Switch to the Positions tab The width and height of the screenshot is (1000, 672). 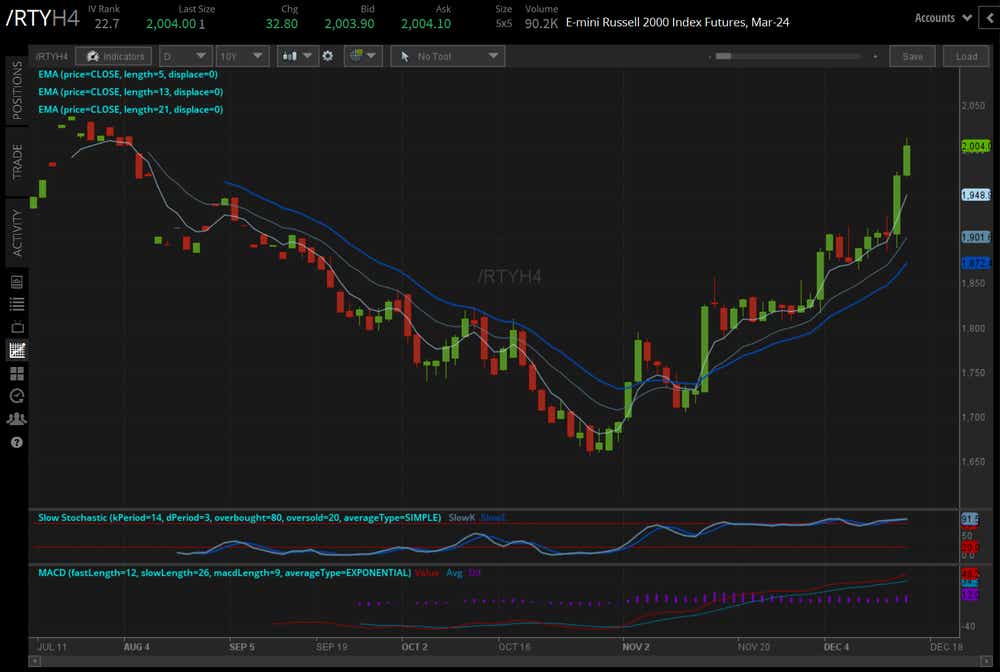click(x=17, y=89)
